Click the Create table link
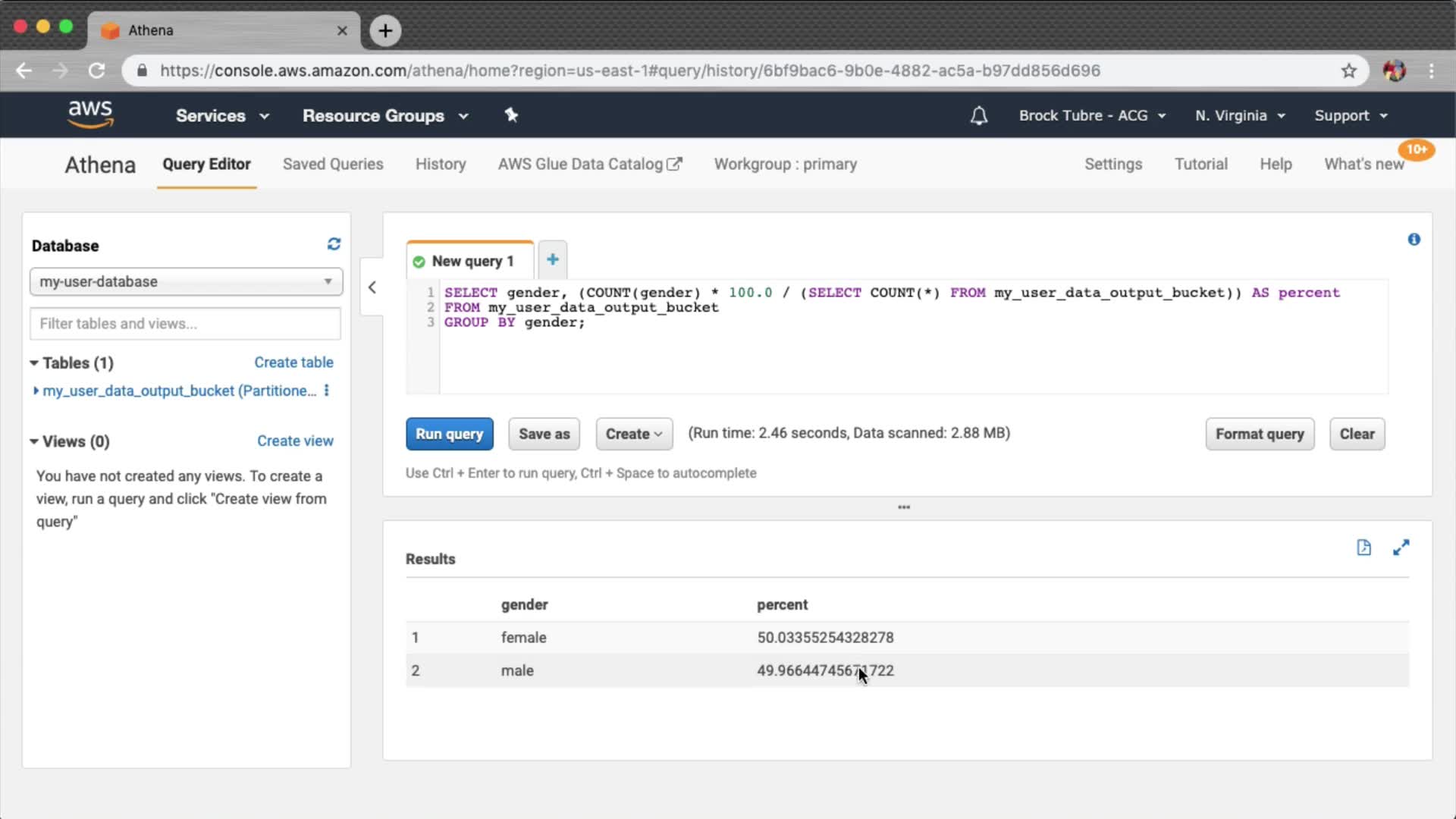The width and height of the screenshot is (1456, 819). point(293,362)
